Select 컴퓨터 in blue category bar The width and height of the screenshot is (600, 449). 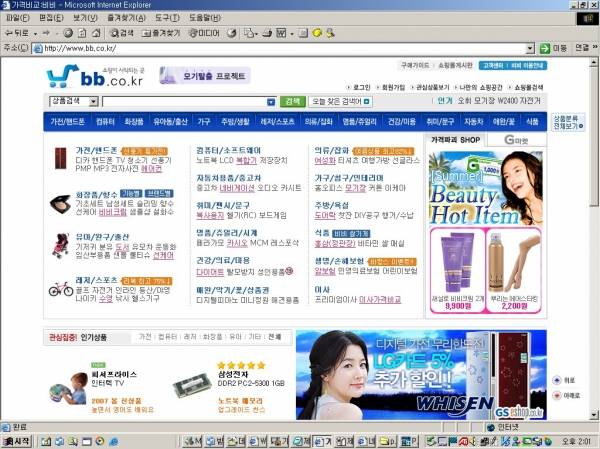(105, 122)
